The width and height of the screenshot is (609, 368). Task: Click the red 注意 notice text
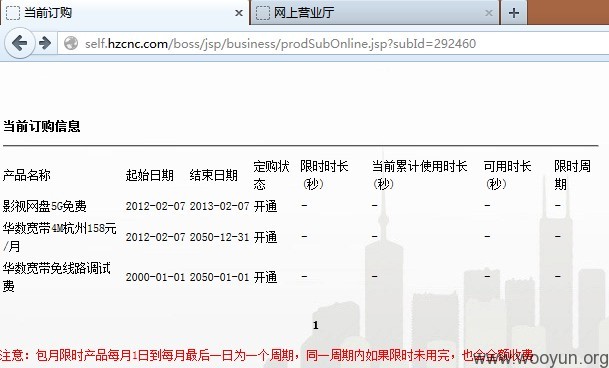[266, 355]
